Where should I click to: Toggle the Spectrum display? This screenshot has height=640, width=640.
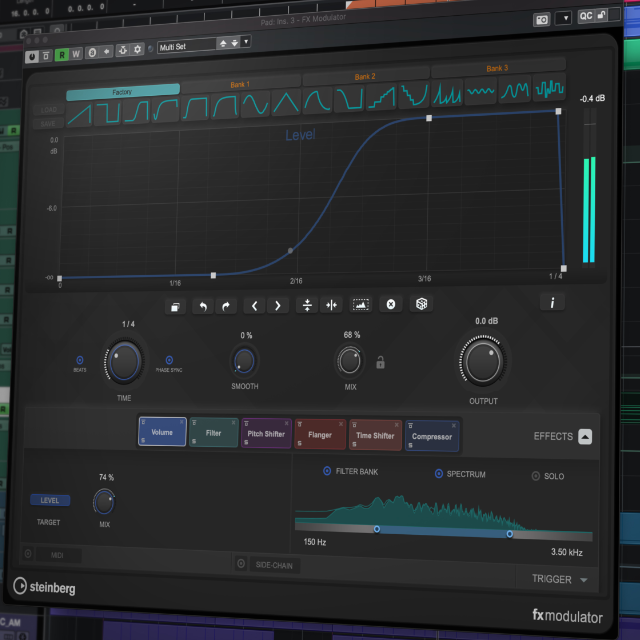pyautogui.click(x=438, y=473)
